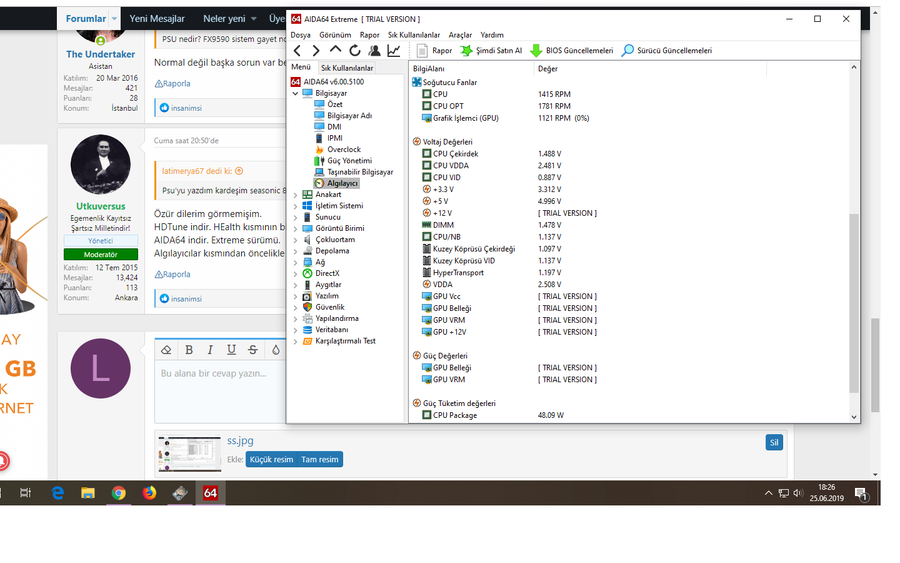The height and width of the screenshot is (563, 900).
Task: Open Utkuversus user profile link
Action: [100, 206]
